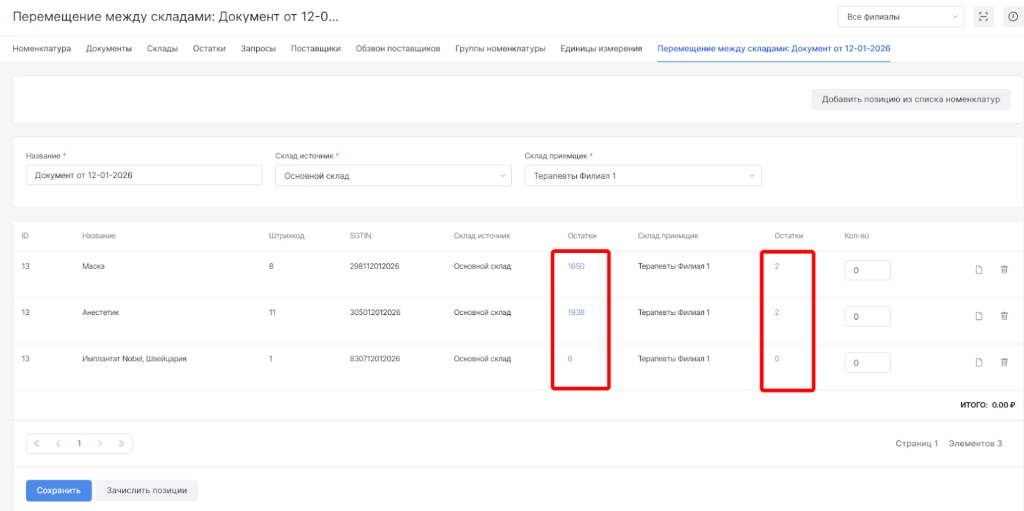Expand the Все филиалы dropdown
Image resolution: width=1024 pixels, height=511 pixels.
coord(901,17)
